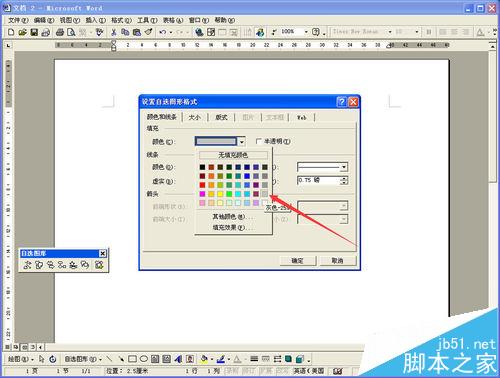
Task: Switch to the Web tab
Action: click(x=302, y=117)
